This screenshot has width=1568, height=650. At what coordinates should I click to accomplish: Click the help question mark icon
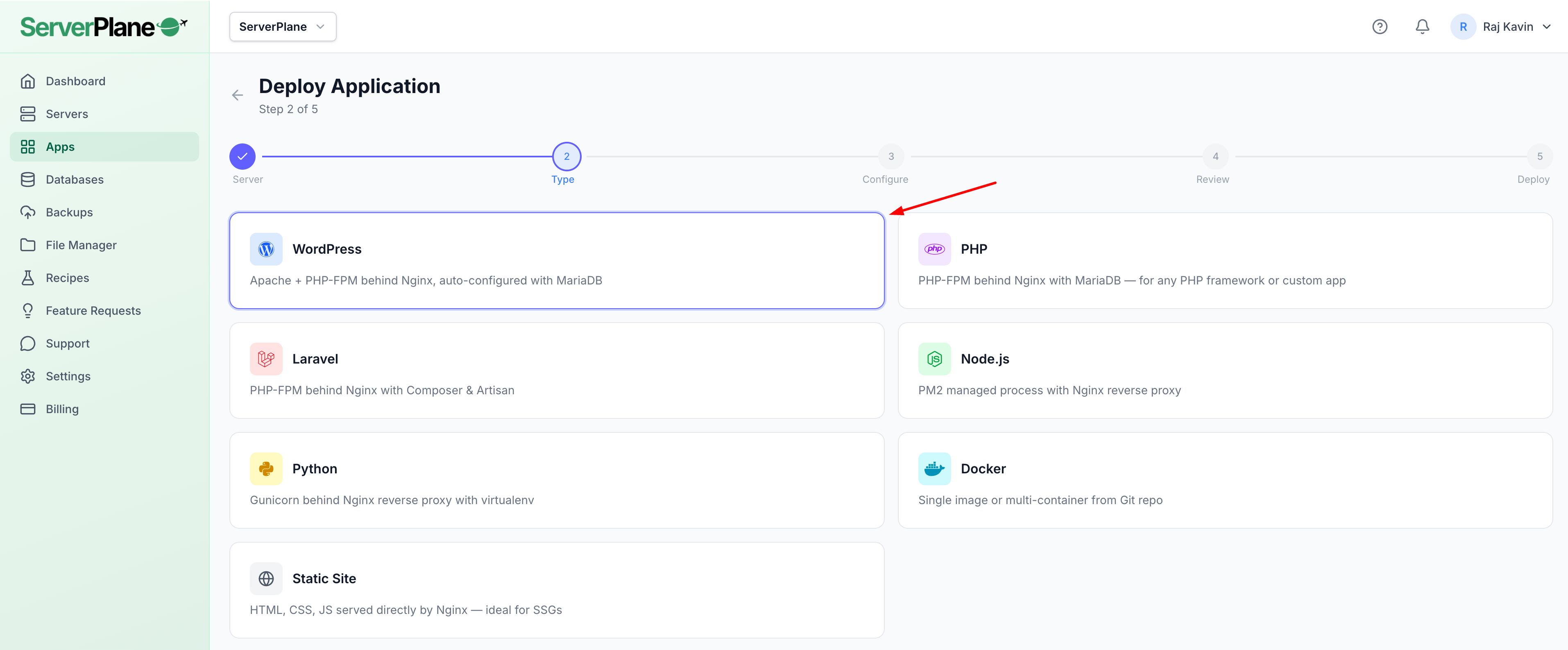coord(1379,27)
